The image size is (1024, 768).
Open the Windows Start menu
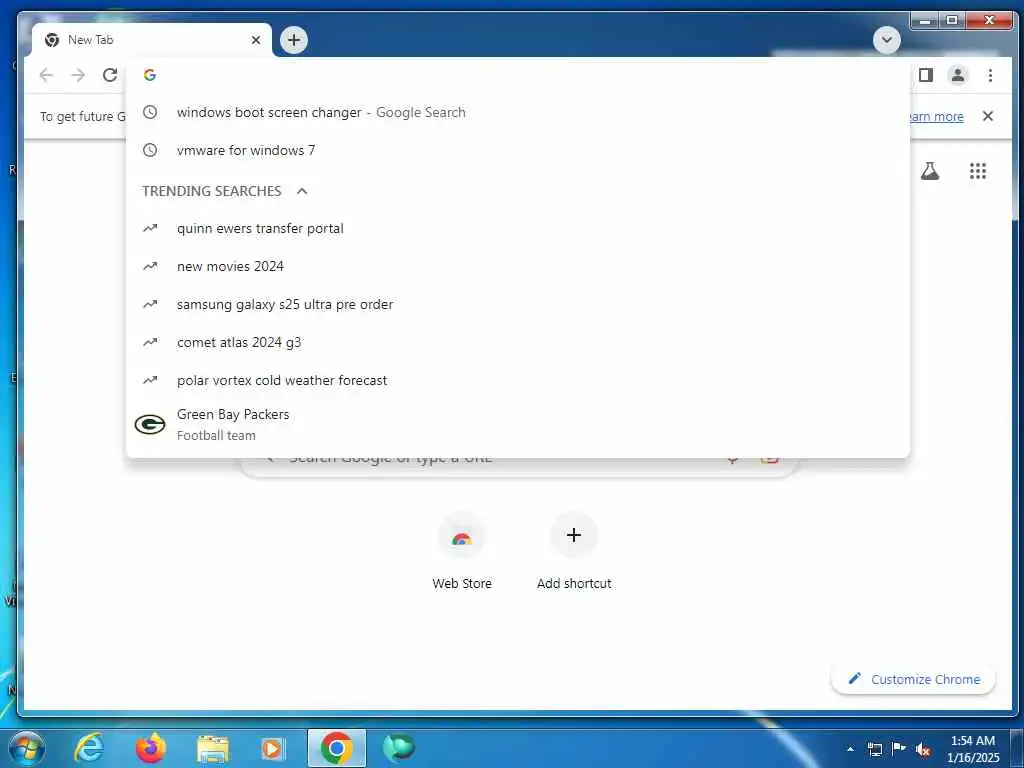tap(26, 748)
